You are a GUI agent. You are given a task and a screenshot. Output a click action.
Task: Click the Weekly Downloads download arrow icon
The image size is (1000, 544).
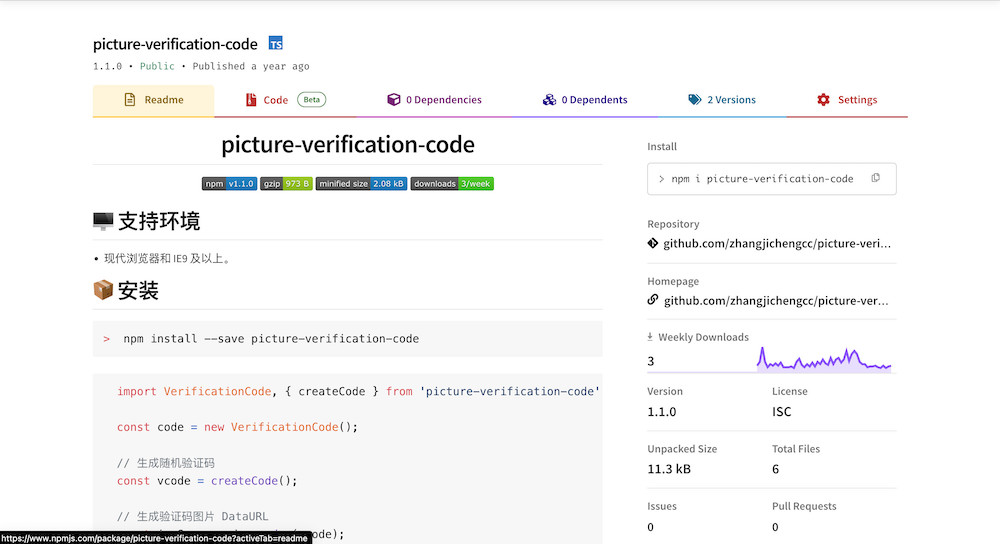[650, 336]
